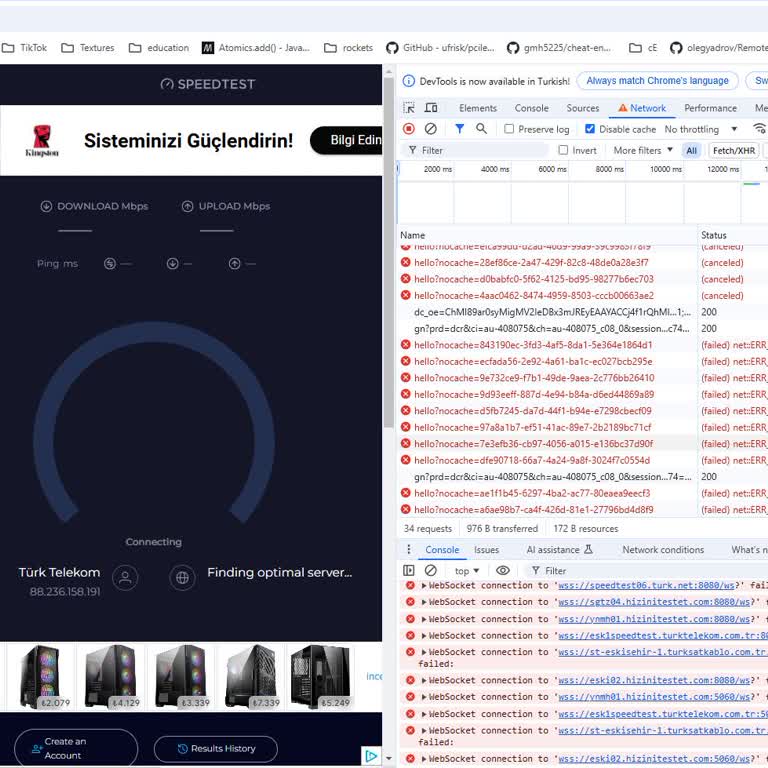
Task: Click the PC case thumbnail priced 2.079
Action: click(41, 676)
